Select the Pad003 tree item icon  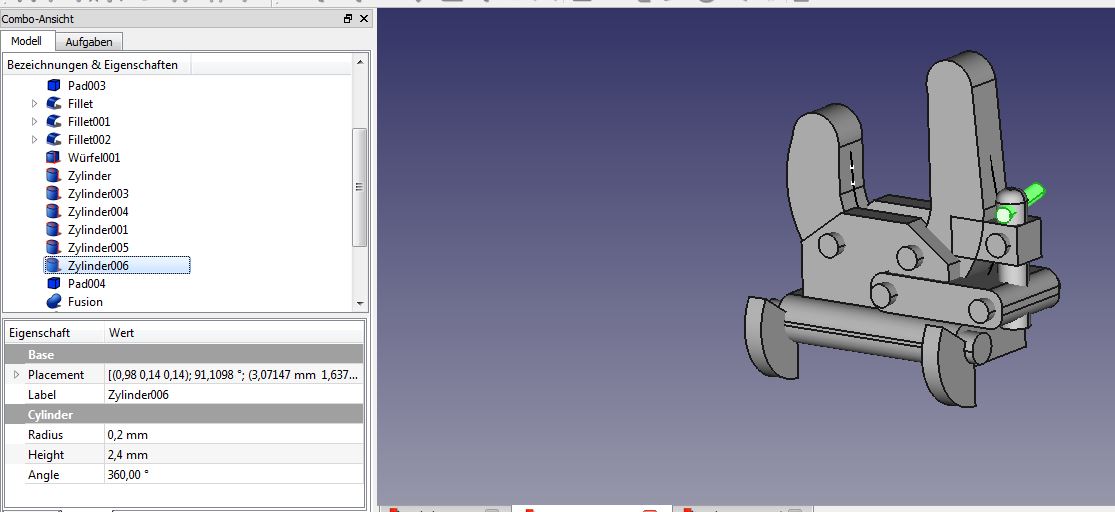[54, 86]
